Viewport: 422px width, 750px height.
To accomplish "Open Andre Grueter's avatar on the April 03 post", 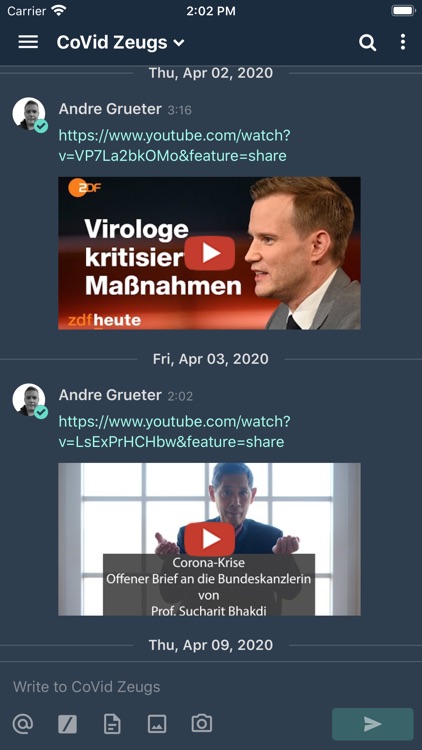I will [29, 400].
